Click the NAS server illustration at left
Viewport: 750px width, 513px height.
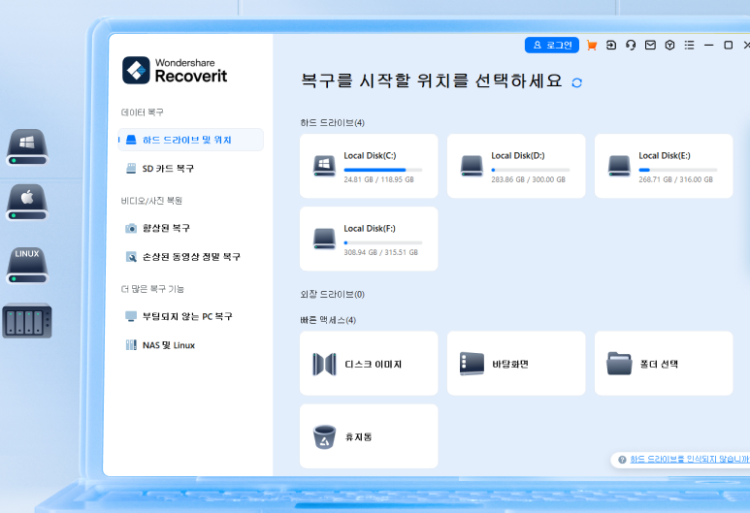(27, 321)
